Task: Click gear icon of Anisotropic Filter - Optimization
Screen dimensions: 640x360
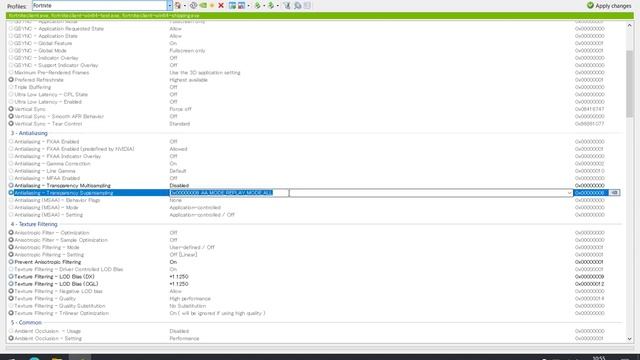Action: [11, 232]
